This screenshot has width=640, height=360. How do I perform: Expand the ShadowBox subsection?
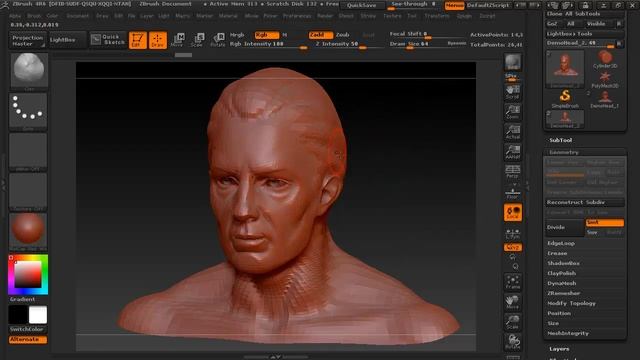tap(563, 263)
